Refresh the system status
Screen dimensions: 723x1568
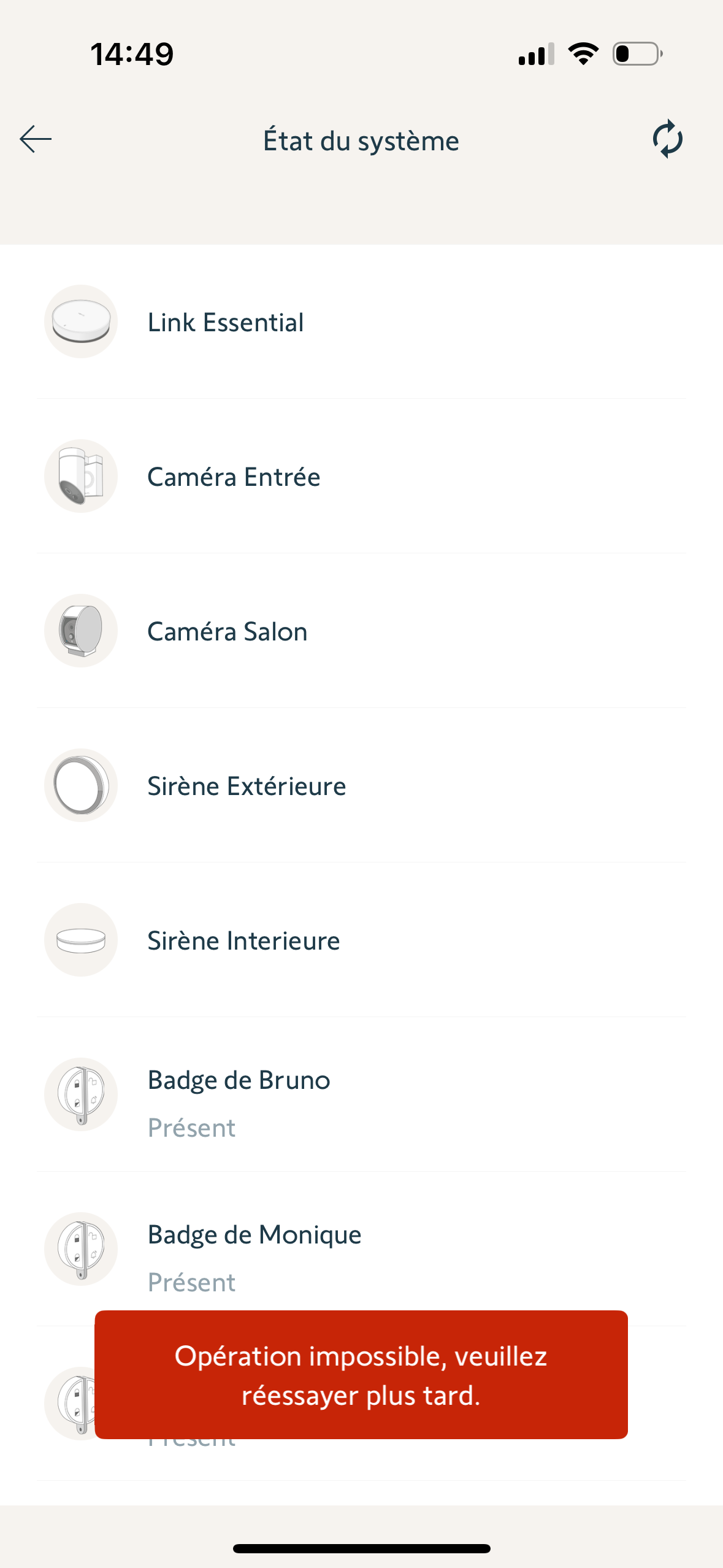667,139
